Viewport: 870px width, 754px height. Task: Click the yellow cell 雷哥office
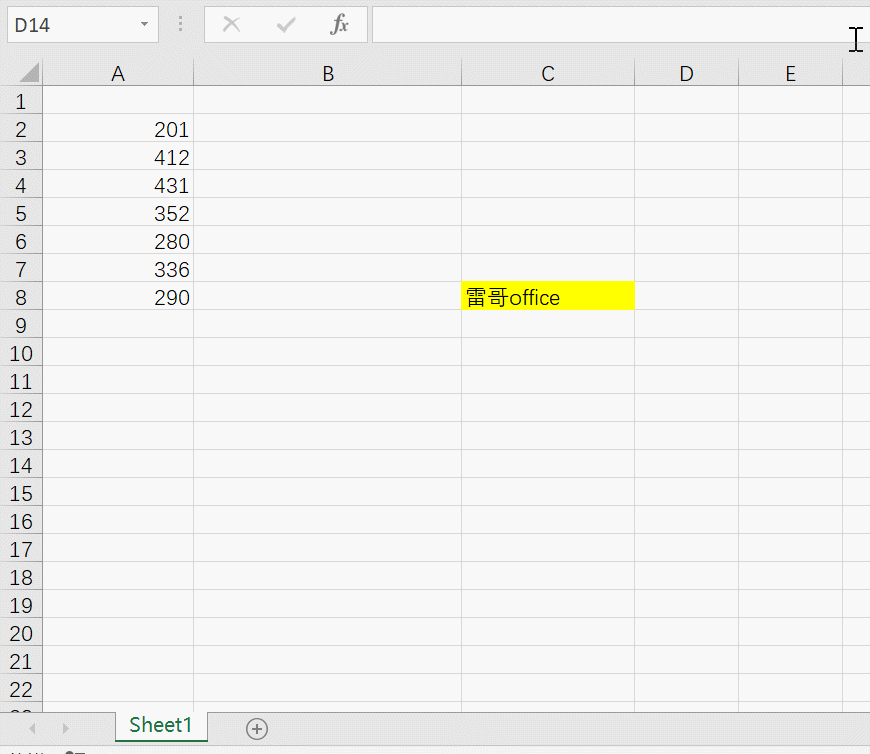point(548,296)
